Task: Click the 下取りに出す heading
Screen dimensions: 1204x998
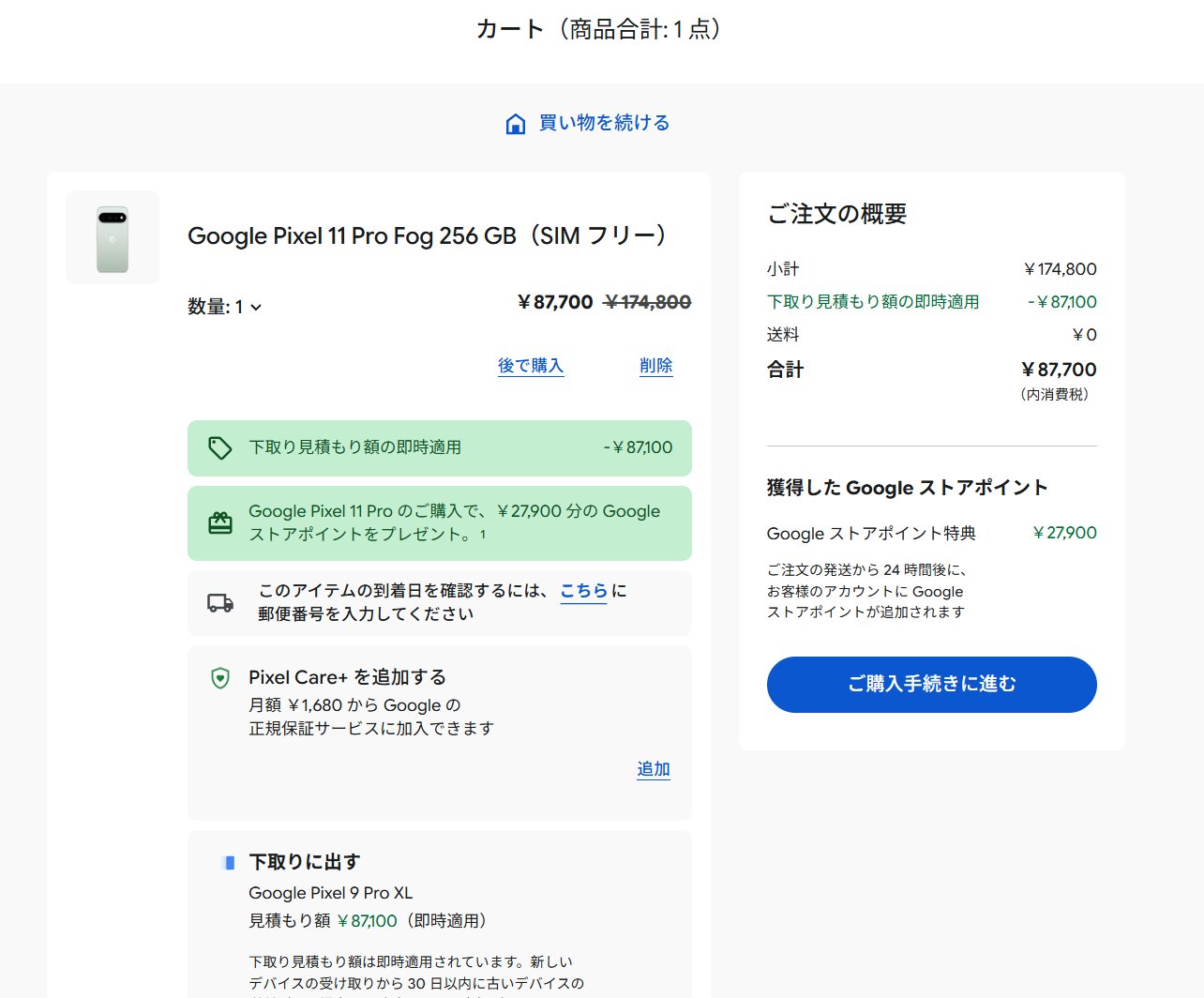Action: 305,862
